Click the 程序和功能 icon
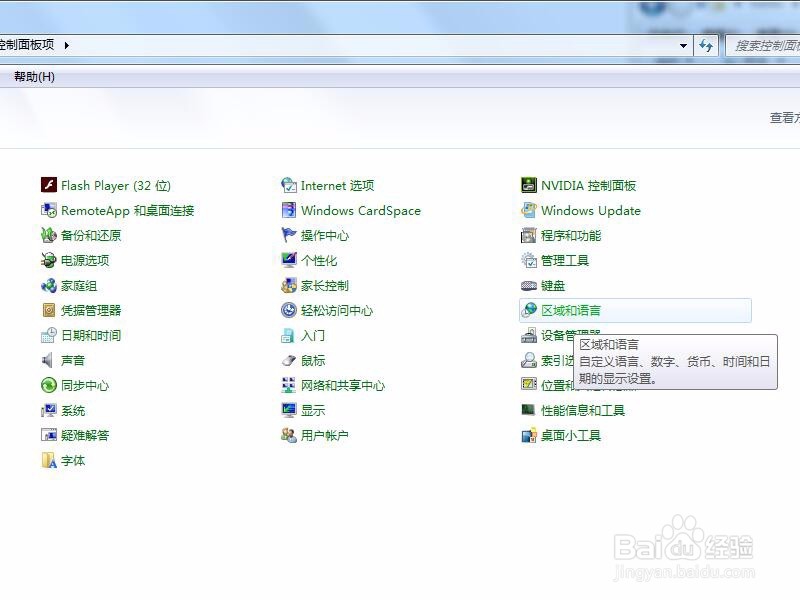This screenshot has width=800, height=600. click(529, 235)
